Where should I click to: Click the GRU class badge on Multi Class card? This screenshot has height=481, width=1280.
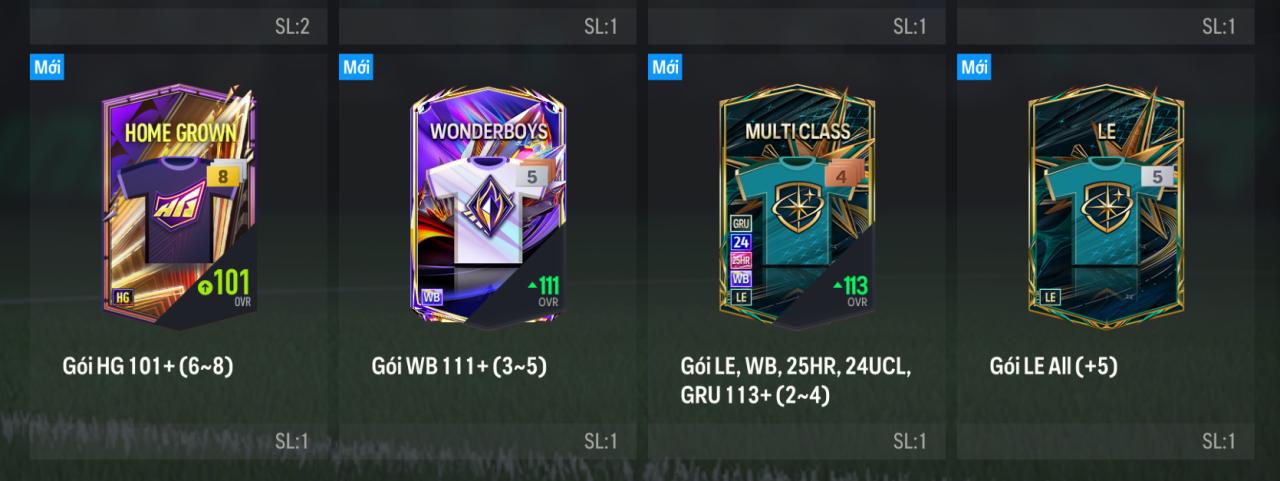coord(741,224)
